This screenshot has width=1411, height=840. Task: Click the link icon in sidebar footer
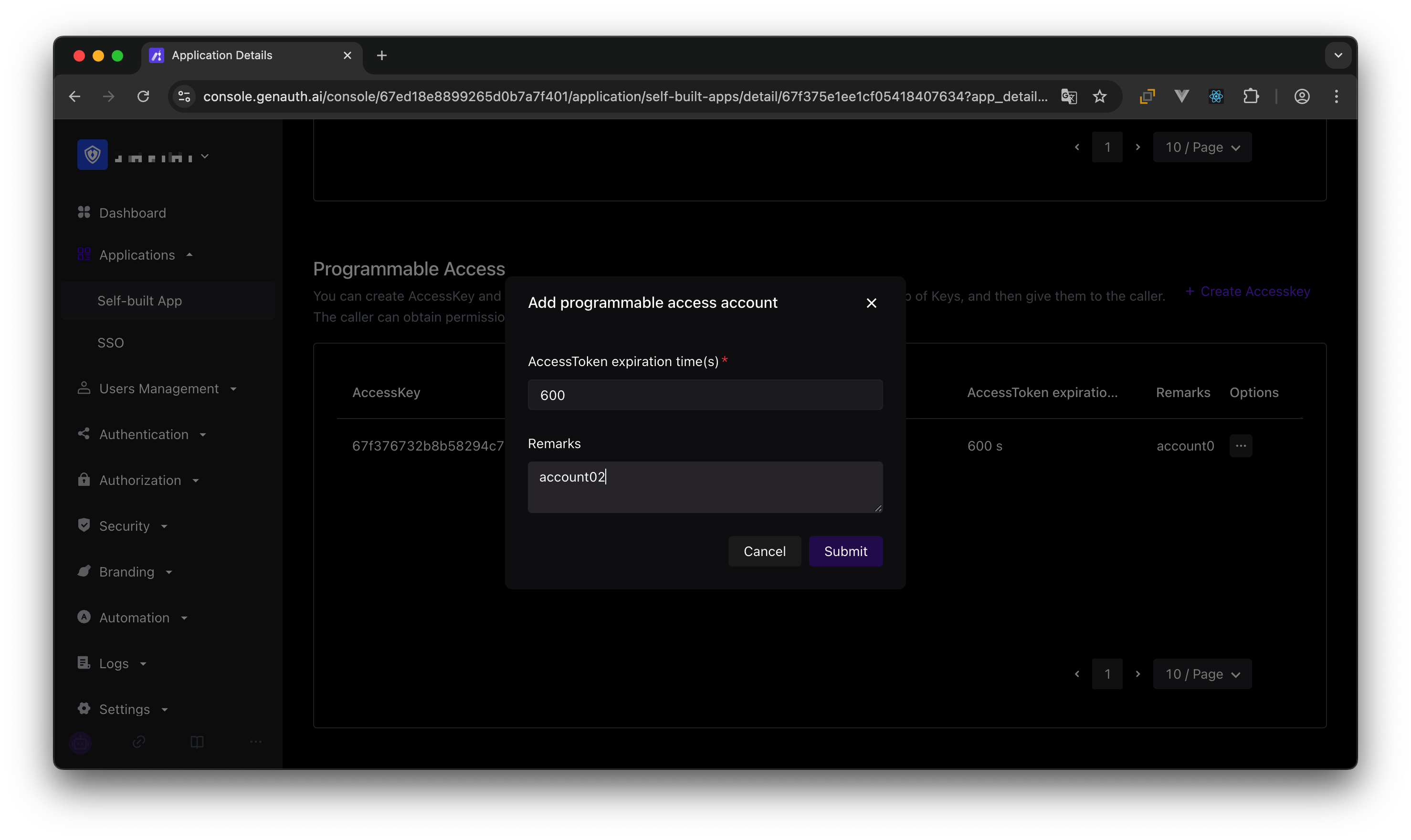(139, 742)
